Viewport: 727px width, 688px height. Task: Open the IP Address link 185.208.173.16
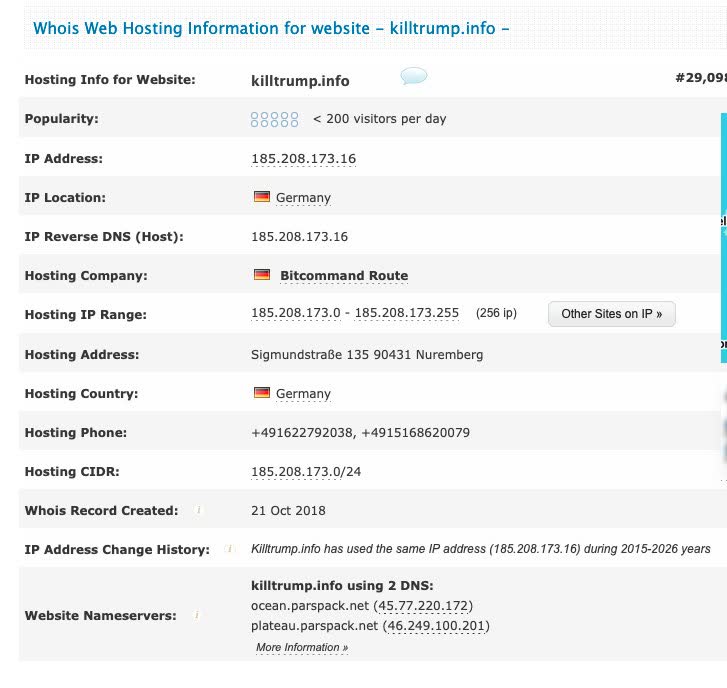coord(304,159)
